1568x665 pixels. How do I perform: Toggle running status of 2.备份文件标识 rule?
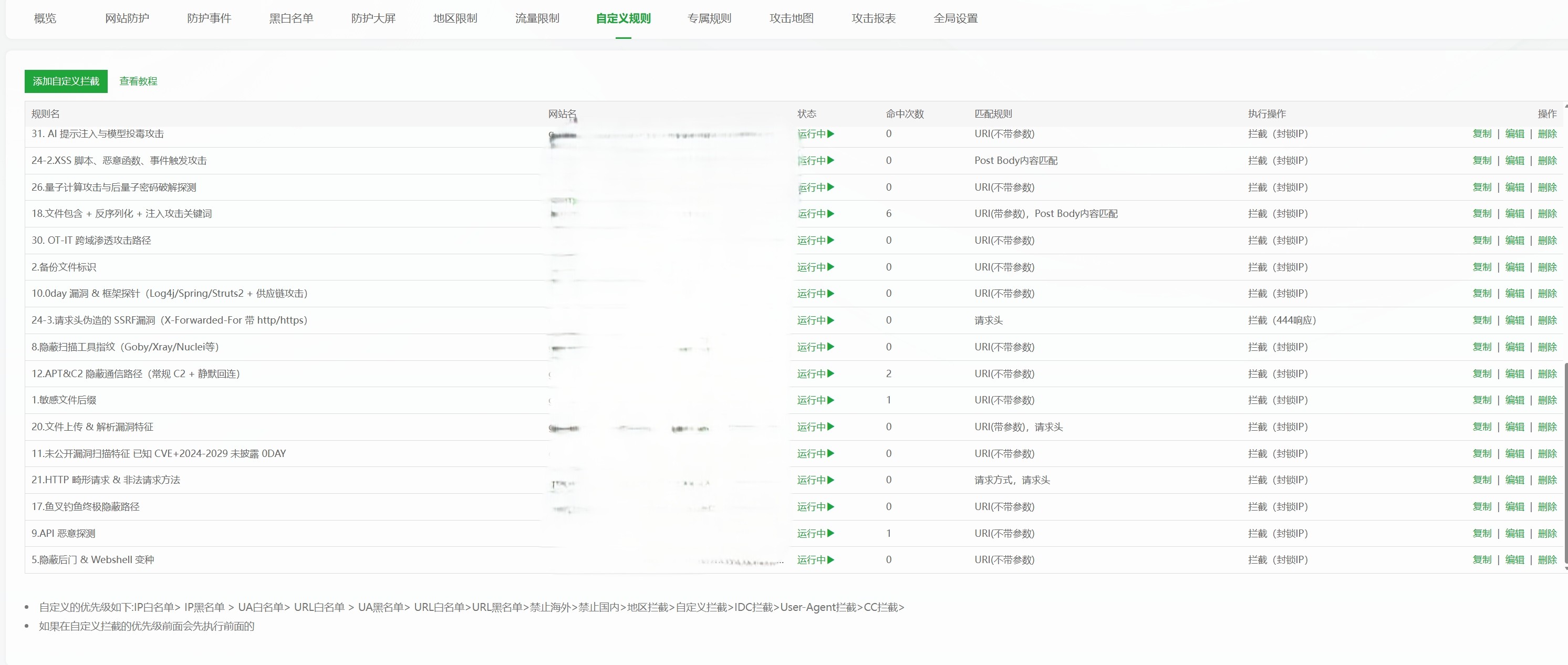coord(831,267)
